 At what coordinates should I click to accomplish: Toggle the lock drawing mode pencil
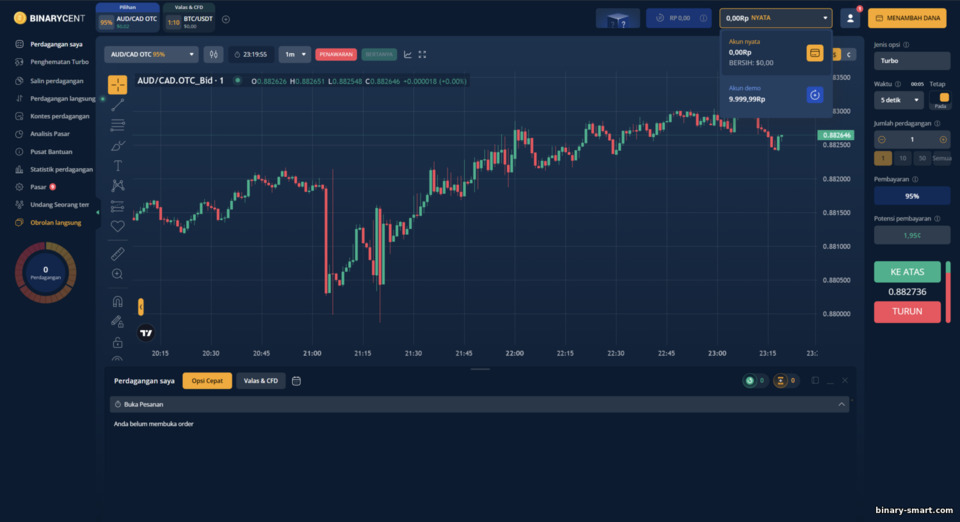coord(118,321)
